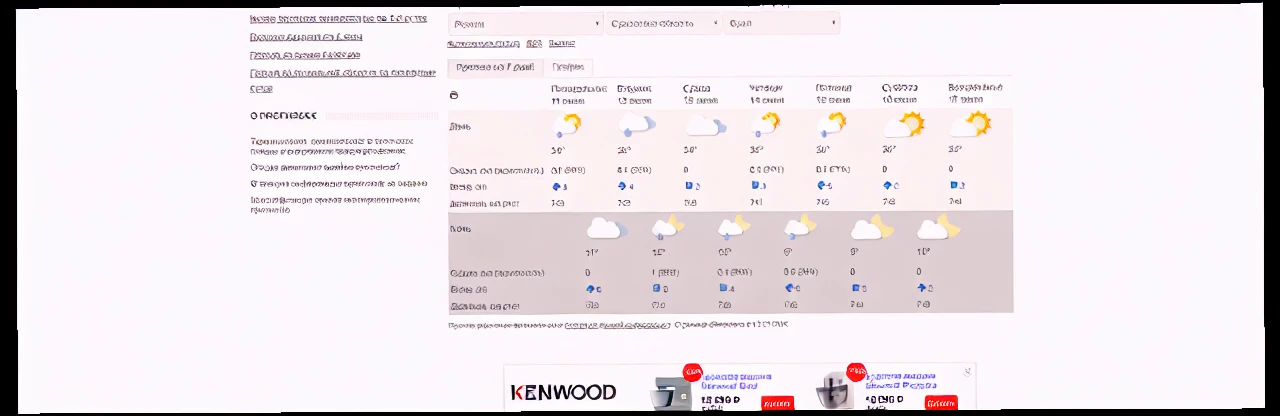Click Wednesday's daytime cloud icon

(702, 125)
